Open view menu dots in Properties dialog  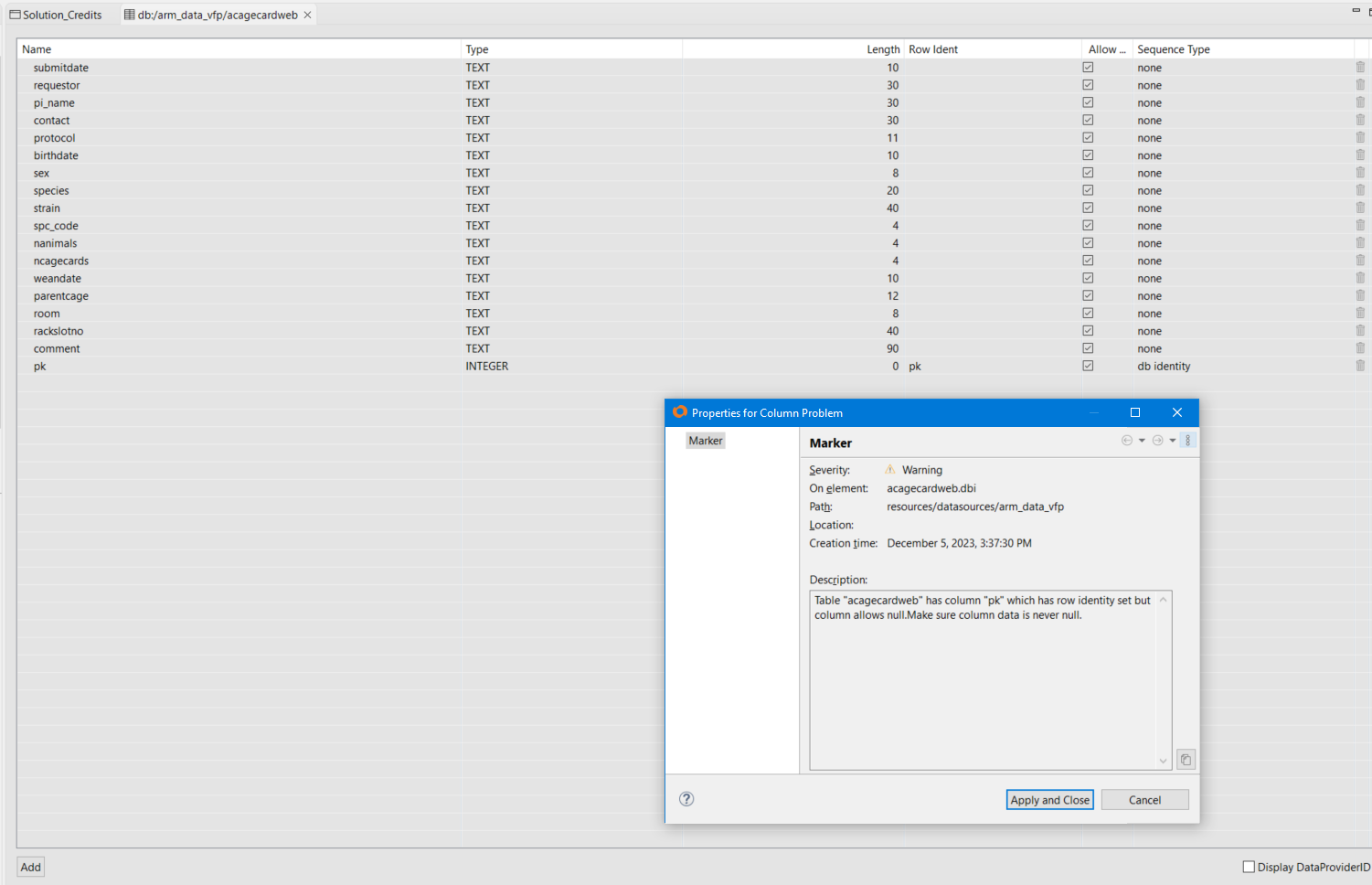[x=1187, y=441]
